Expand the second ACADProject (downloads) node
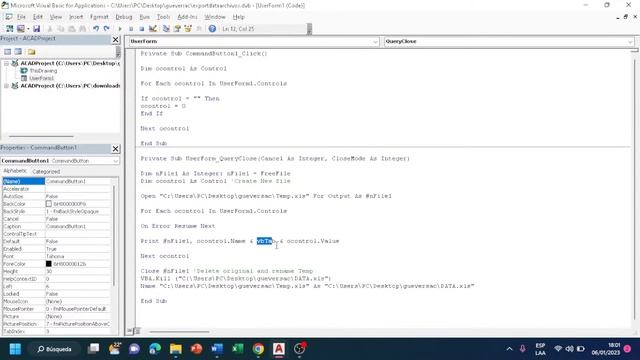 [x=6, y=86]
